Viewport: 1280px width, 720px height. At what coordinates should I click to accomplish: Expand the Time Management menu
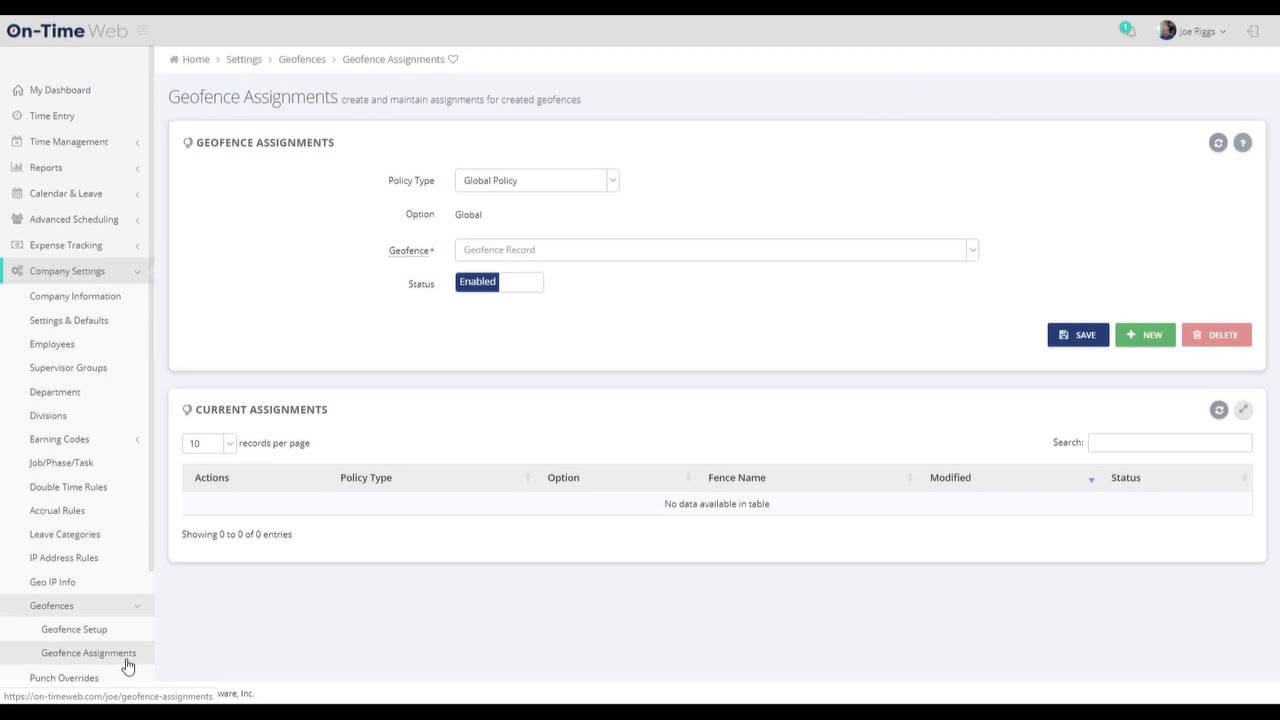[76, 142]
